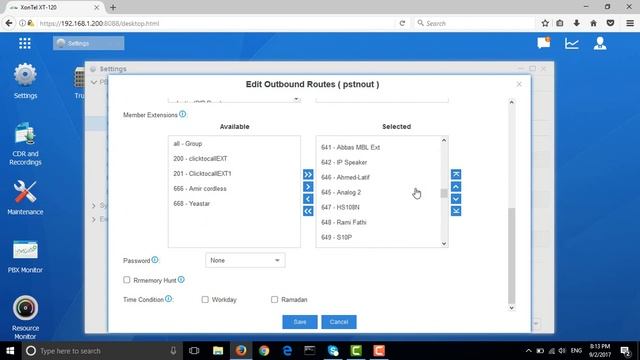This screenshot has height=360, width=640.
Task: Open the statistics chart icon
Action: tap(571, 43)
